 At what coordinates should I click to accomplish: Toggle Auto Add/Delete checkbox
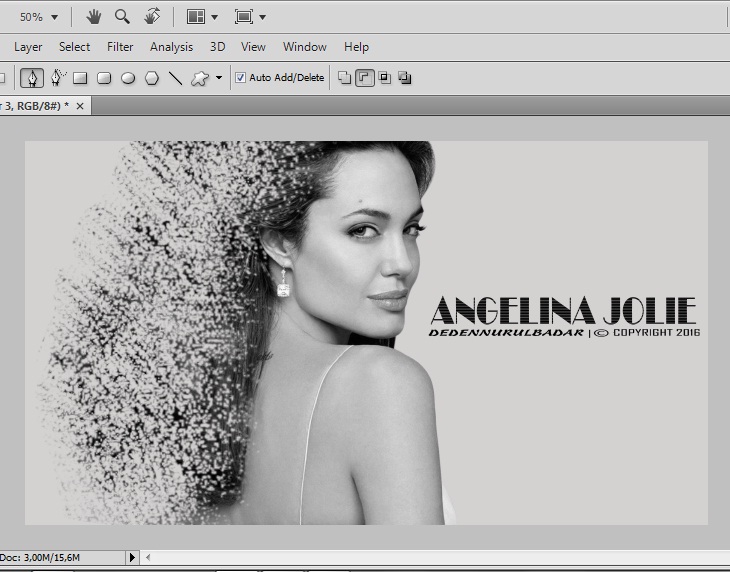pyautogui.click(x=240, y=78)
